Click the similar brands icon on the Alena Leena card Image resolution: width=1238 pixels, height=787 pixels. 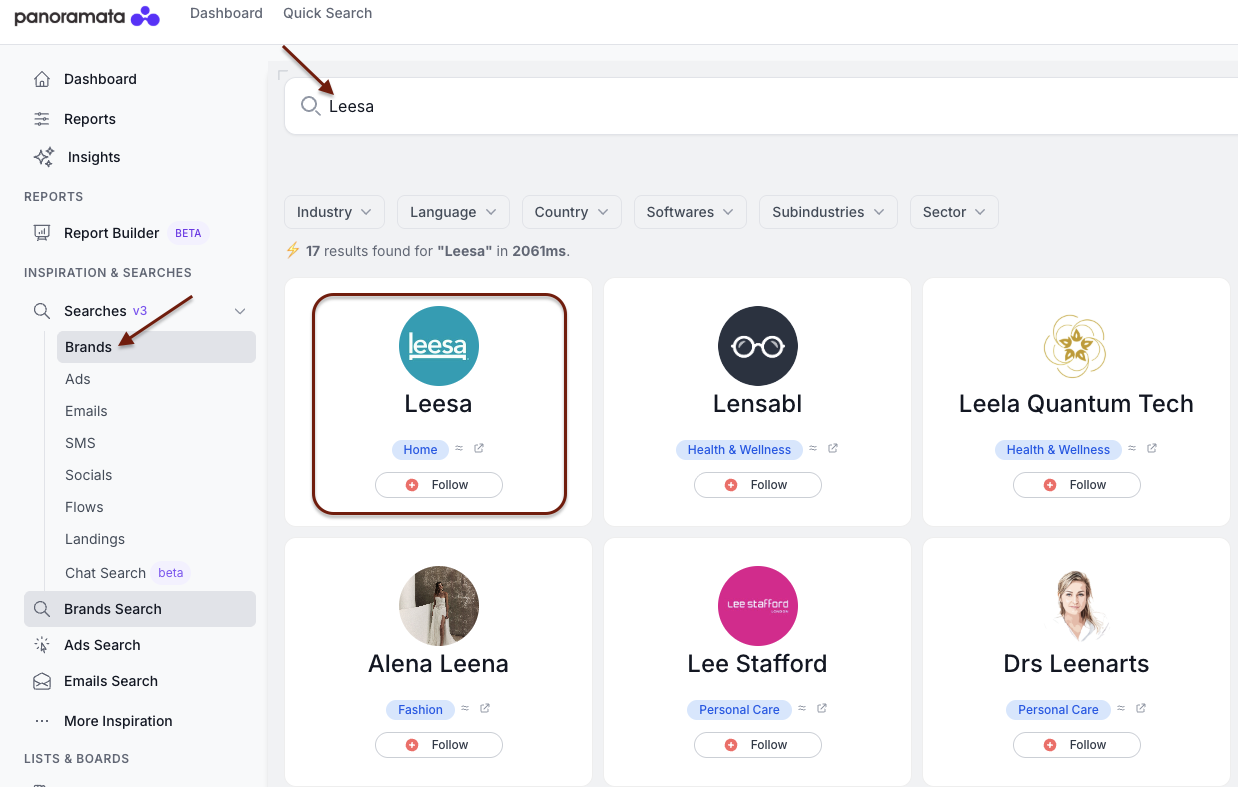(465, 708)
